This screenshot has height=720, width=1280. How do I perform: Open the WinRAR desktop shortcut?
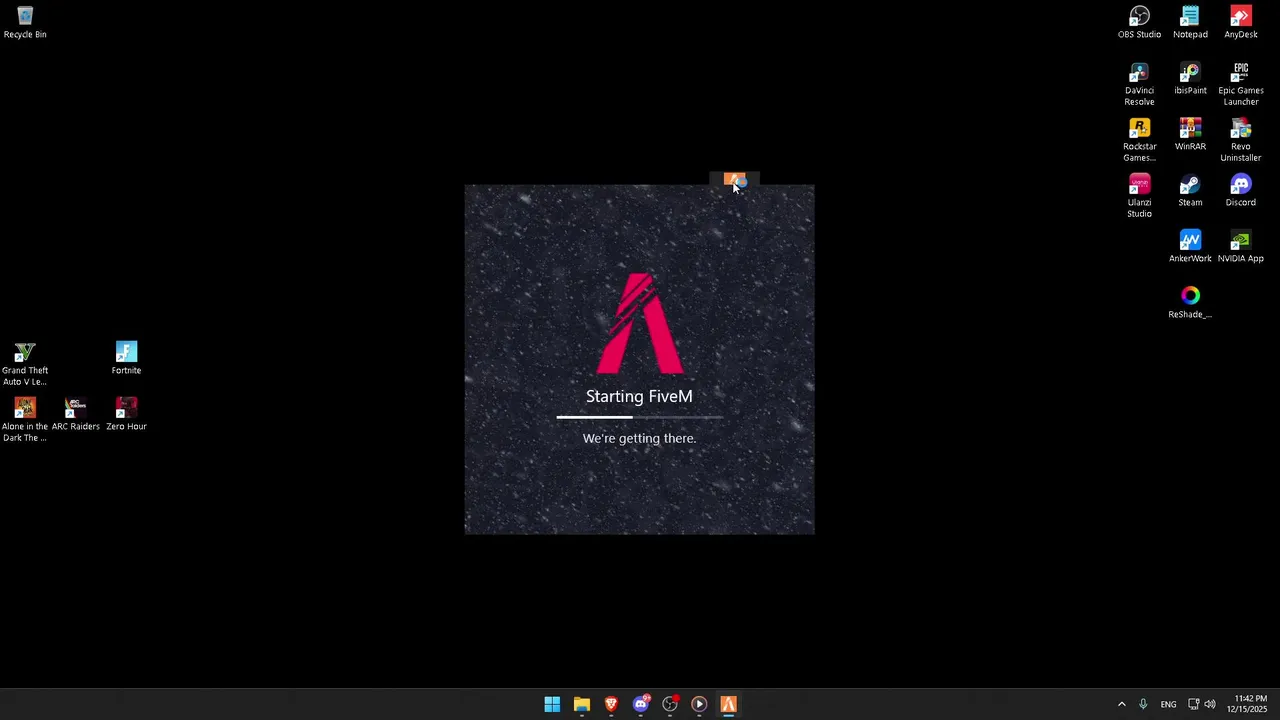coord(1190,134)
